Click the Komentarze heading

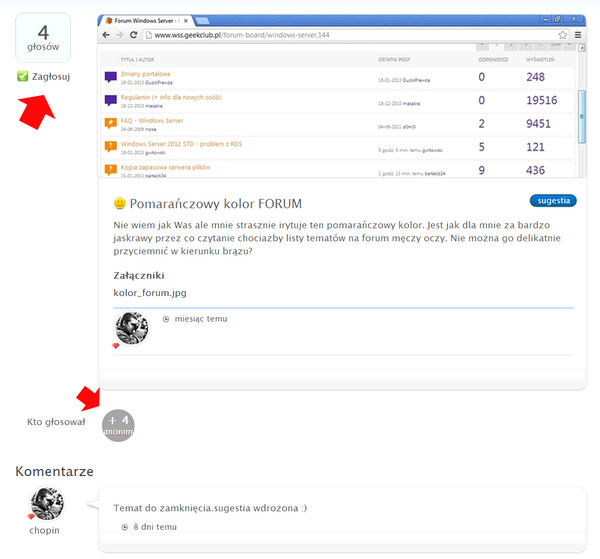pyautogui.click(x=54, y=471)
